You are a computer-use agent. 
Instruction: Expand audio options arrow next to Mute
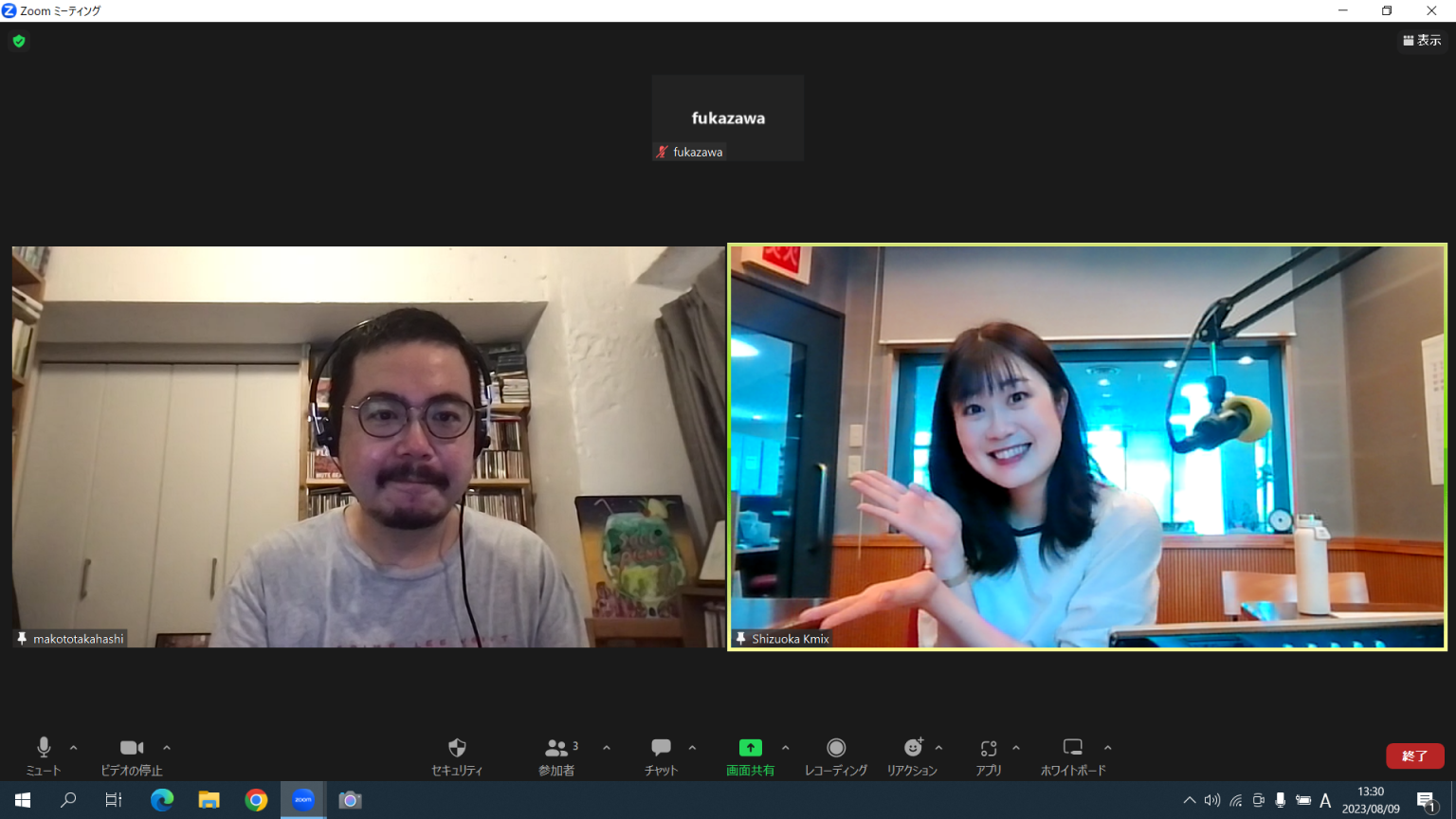pyautogui.click(x=74, y=748)
